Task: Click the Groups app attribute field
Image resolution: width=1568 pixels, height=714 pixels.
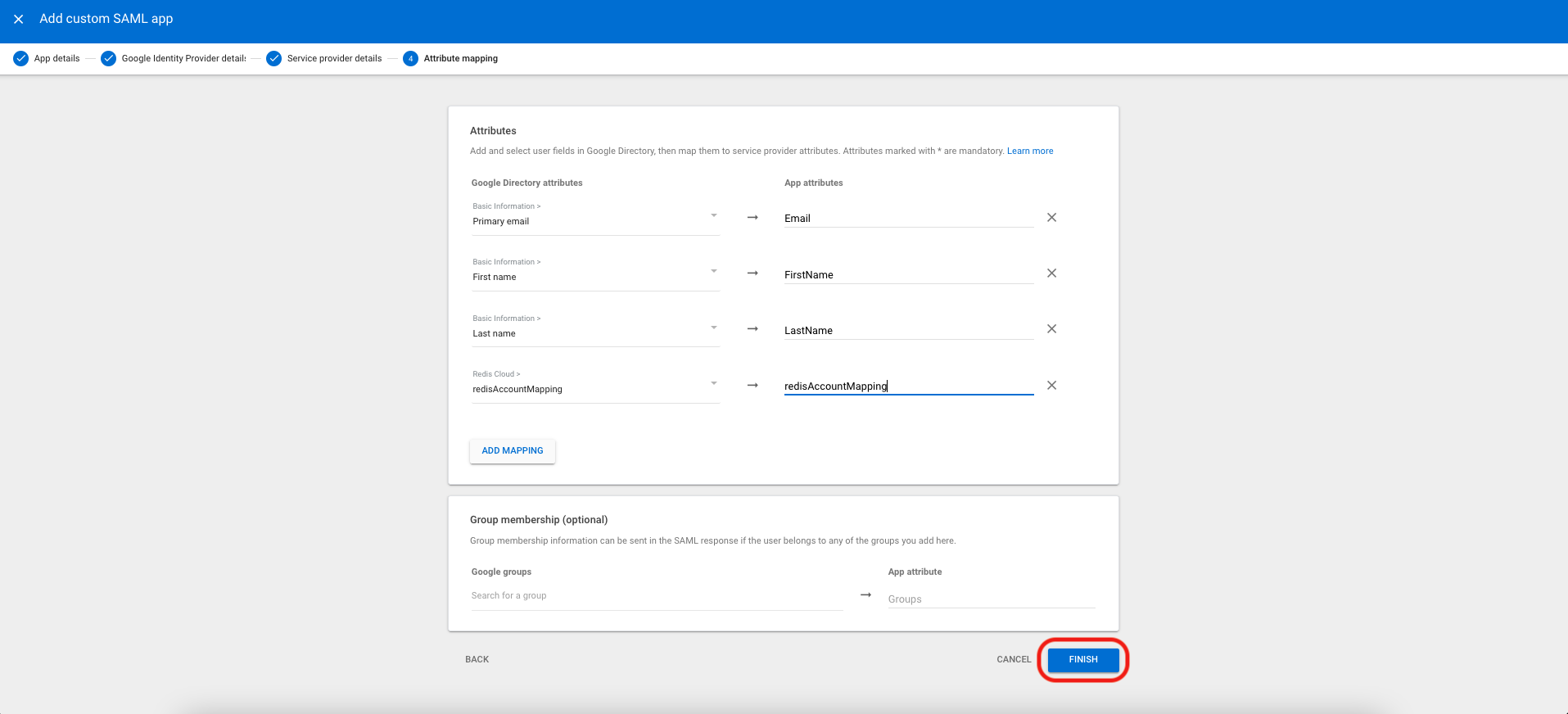Action: 991,599
